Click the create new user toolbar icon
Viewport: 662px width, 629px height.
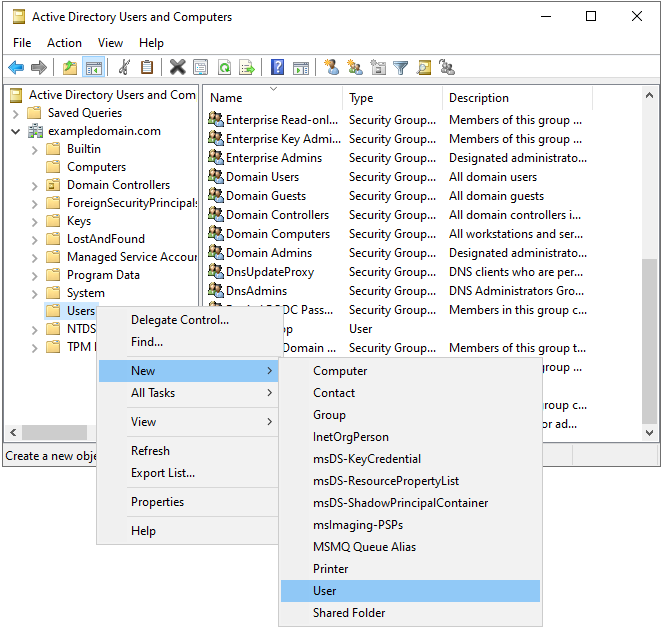331,68
